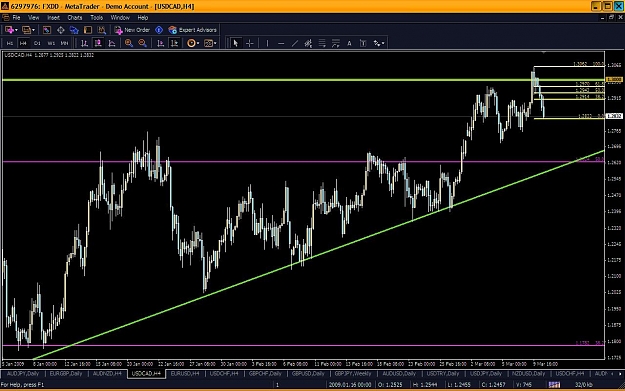Open the Insert menu

[x=53, y=18]
